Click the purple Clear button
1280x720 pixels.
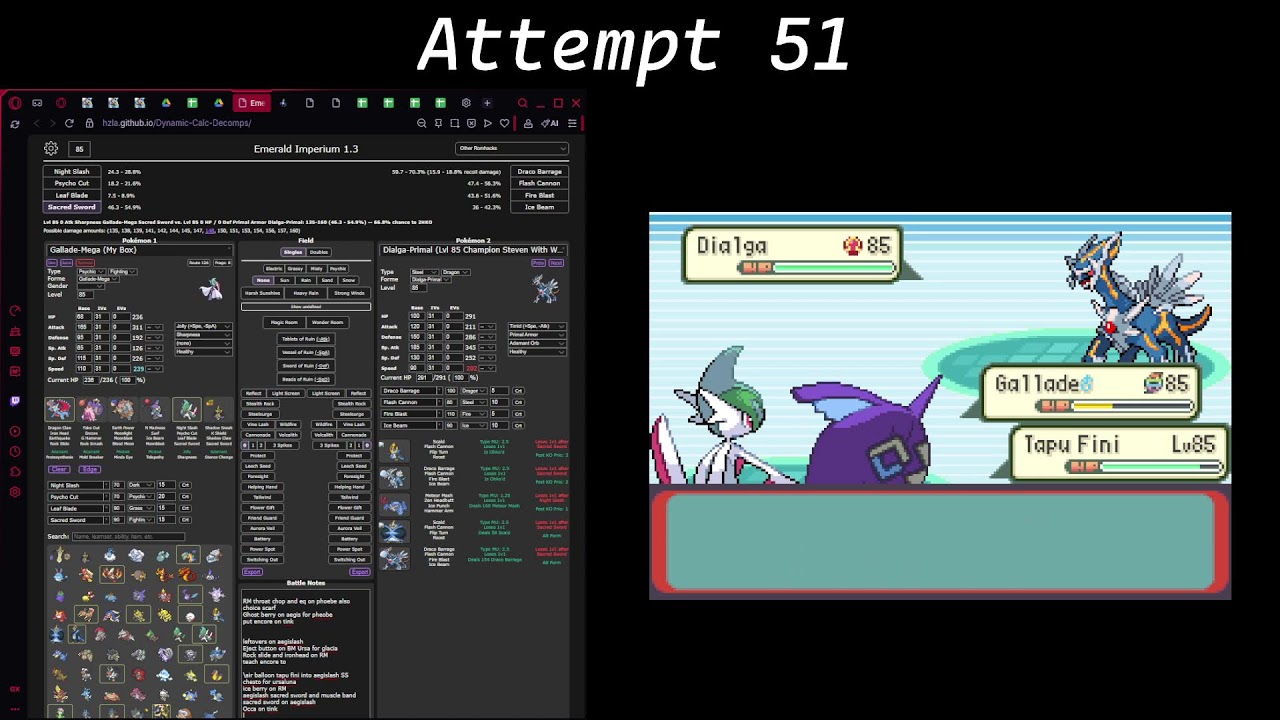59,470
